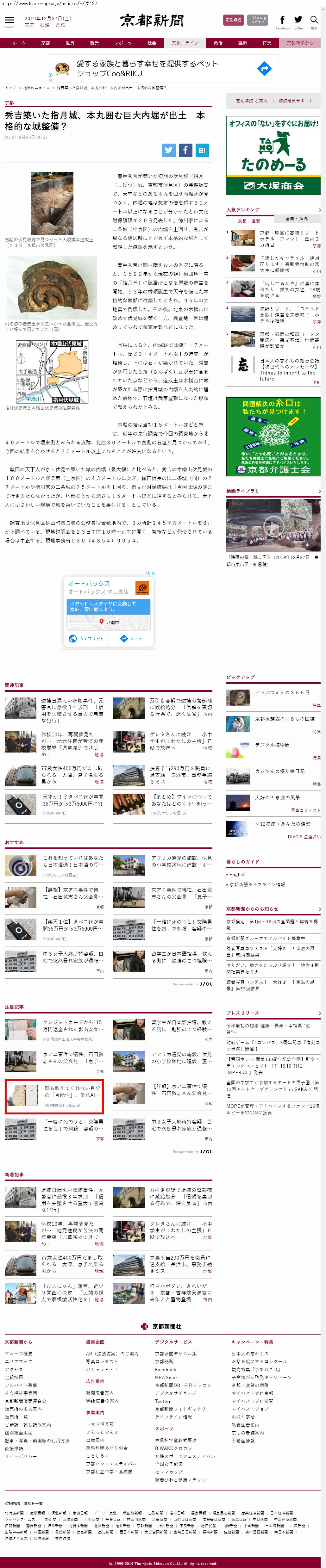The width and height of the screenshot is (326, 1568).
Task: Open the hamburger menu icon
Action: (x=9, y=20)
